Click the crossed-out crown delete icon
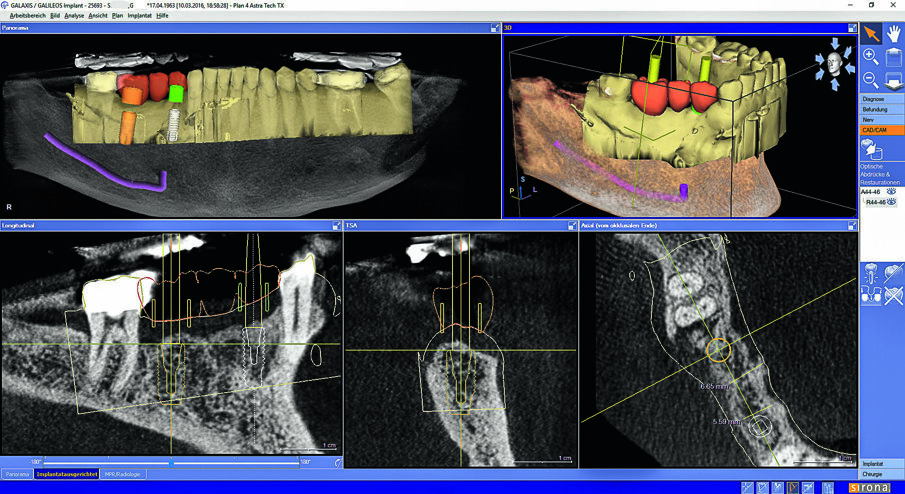The image size is (905, 494). click(x=893, y=295)
